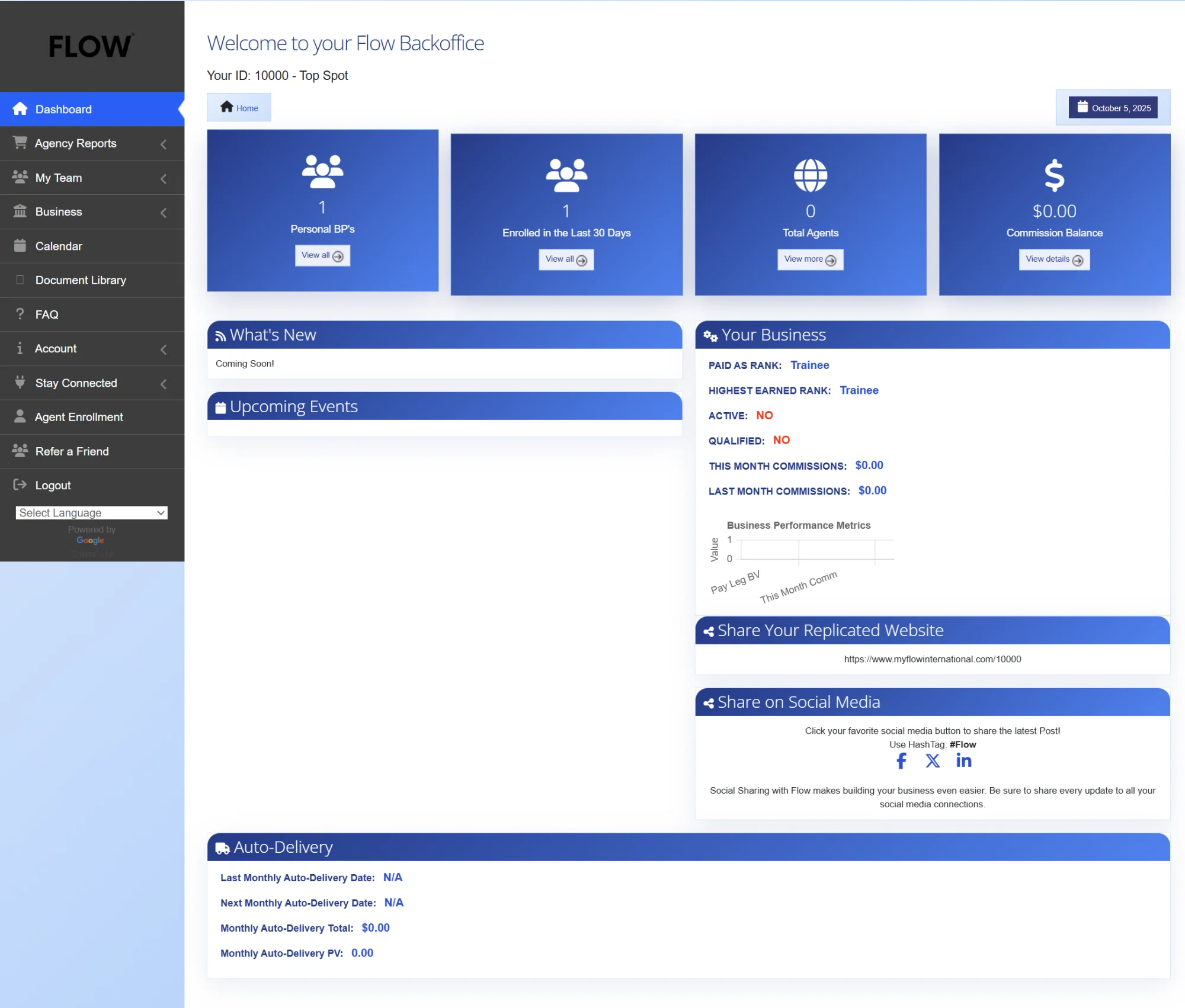Open the Calendar sidebar item
This screenshot has height=1008, width=1185.
59,246
